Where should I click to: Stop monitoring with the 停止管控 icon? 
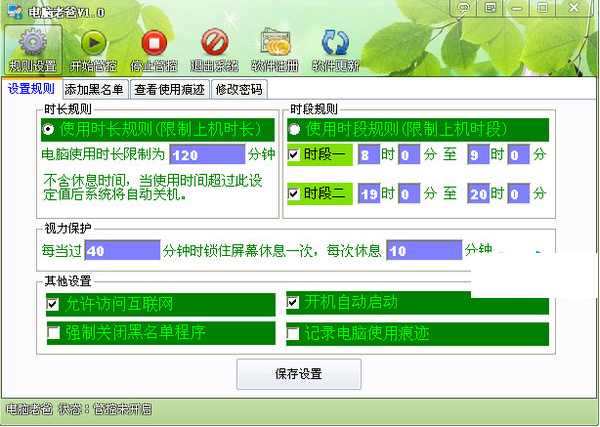click(x=154, y=43)
